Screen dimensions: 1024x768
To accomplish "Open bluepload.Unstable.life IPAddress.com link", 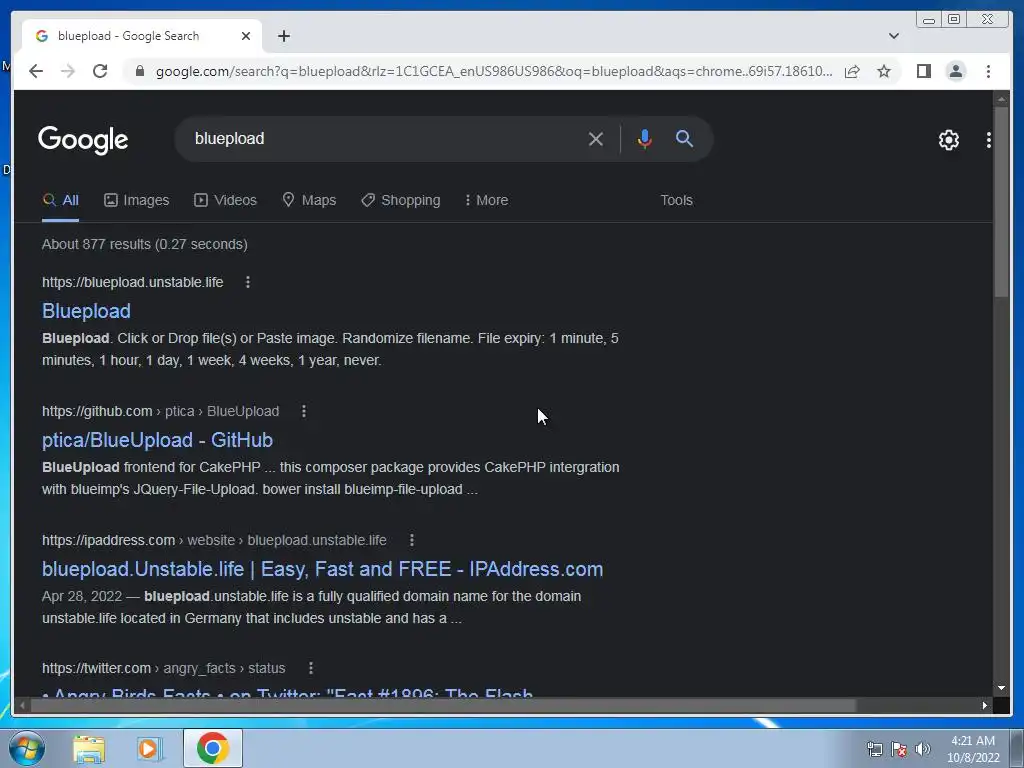I will pos(322,569).
